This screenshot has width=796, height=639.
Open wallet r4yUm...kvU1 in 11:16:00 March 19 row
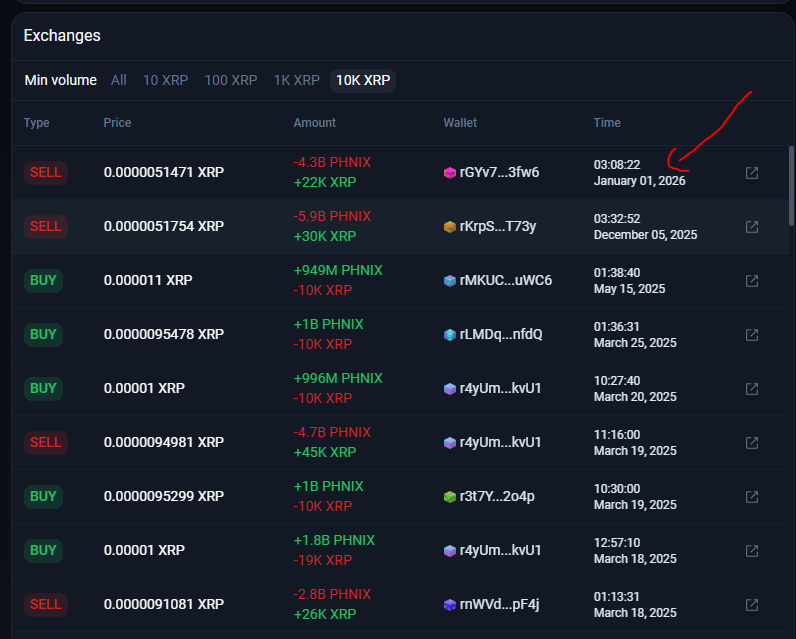501,443
